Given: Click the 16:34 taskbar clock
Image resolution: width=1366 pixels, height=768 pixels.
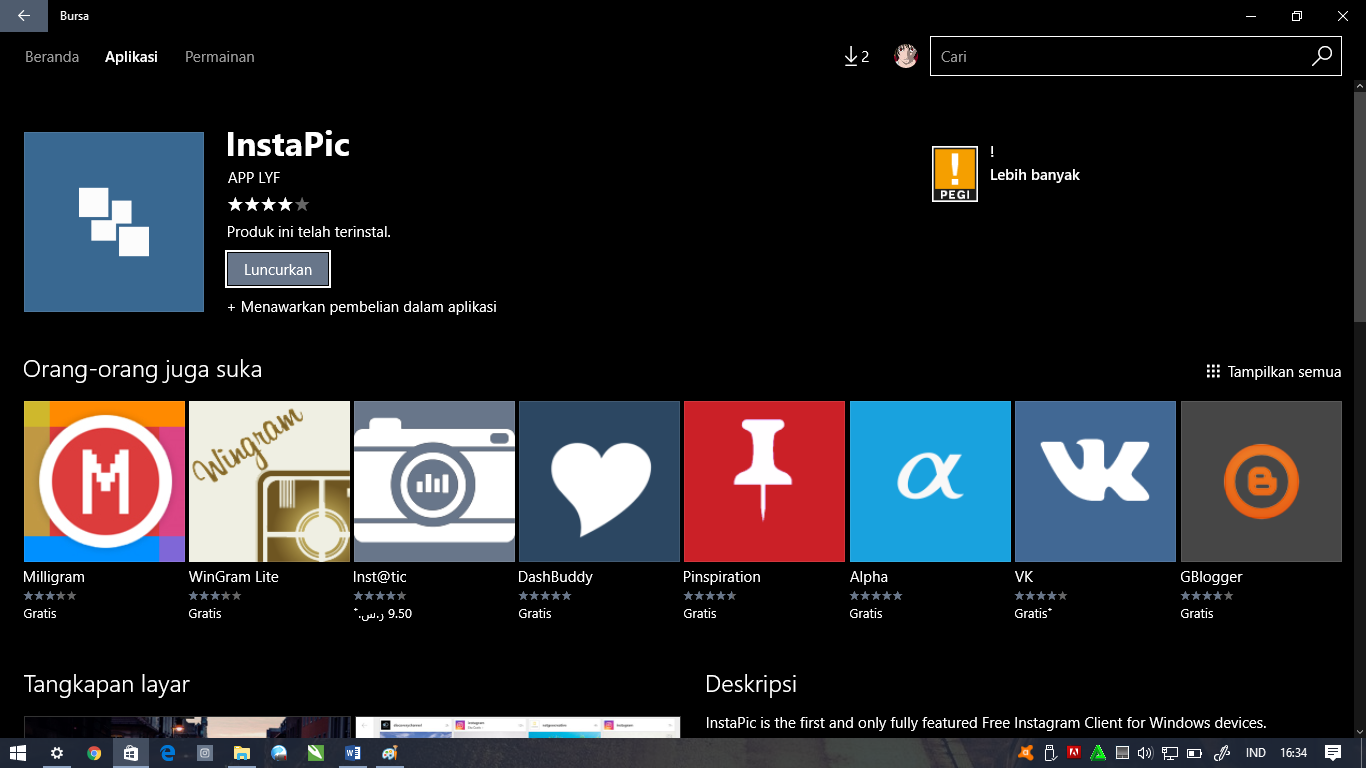Looking at the screenshot, I should [x=1294, y=753].
